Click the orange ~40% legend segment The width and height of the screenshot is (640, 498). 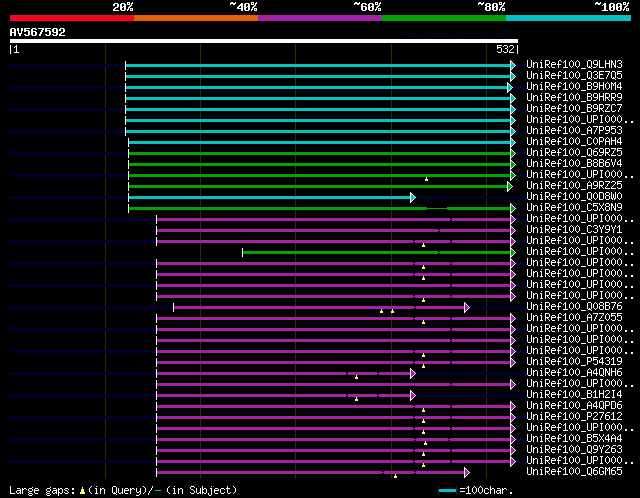[x=196, y=18]
